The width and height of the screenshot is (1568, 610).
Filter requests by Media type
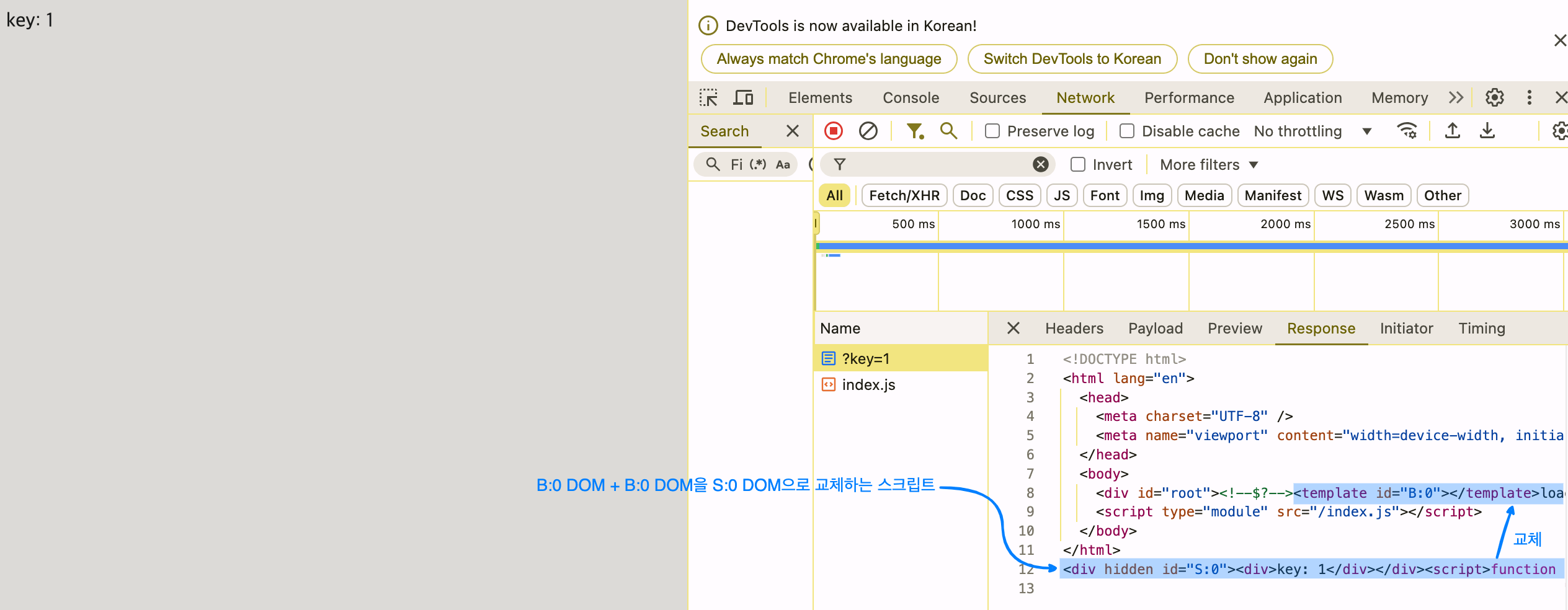[x=1204, y=195]
